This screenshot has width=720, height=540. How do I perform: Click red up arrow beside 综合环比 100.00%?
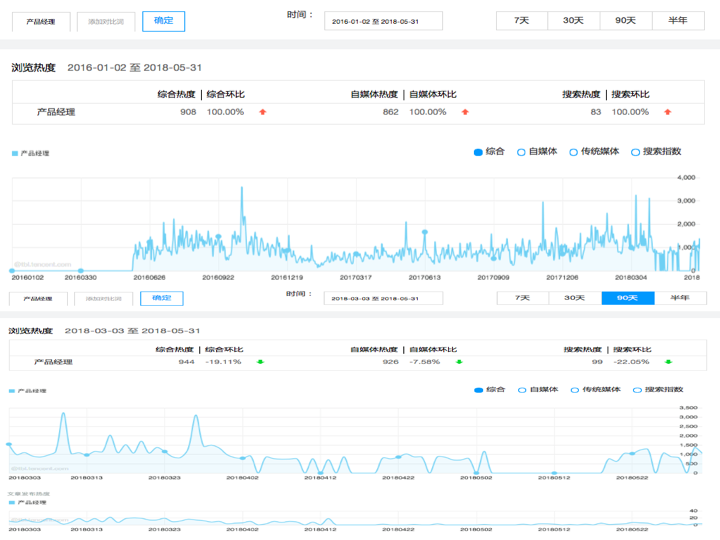click(263, 112)
